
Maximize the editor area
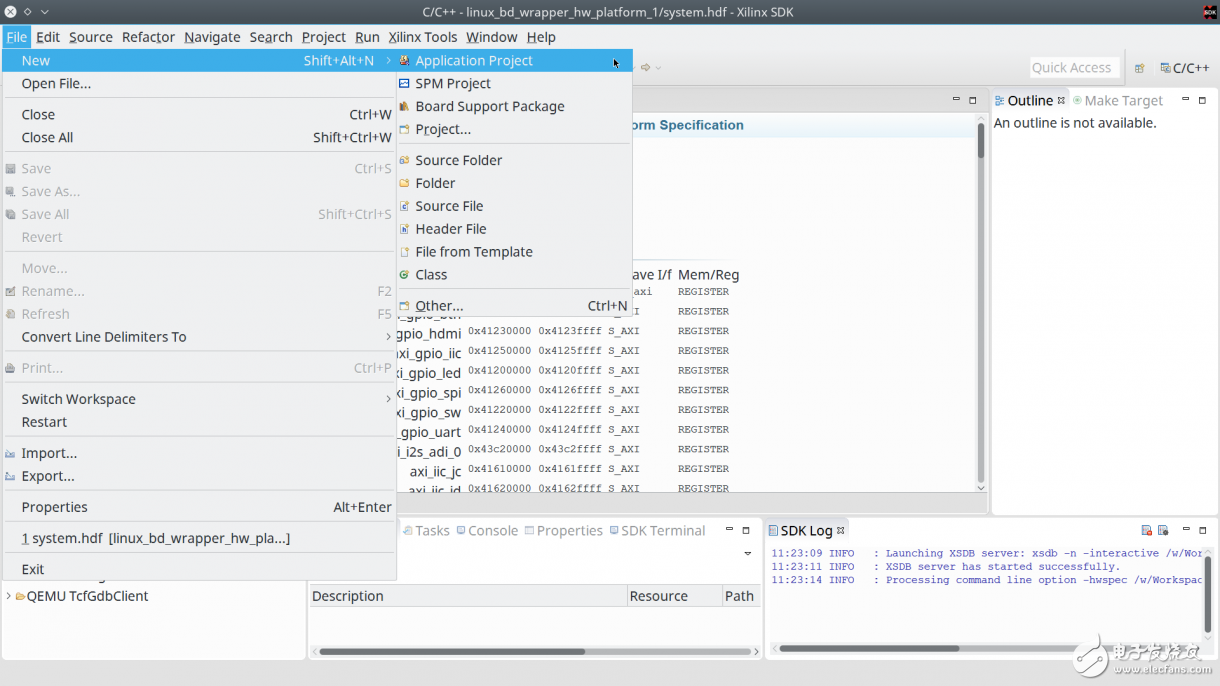[972, 100]
